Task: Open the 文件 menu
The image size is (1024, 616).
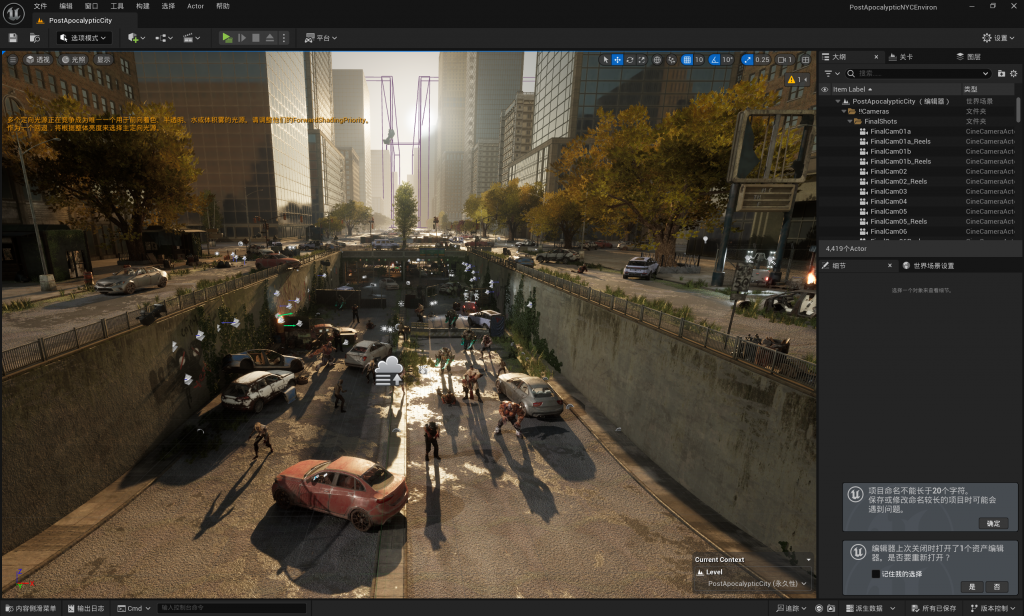Action: tap(40, 6)
